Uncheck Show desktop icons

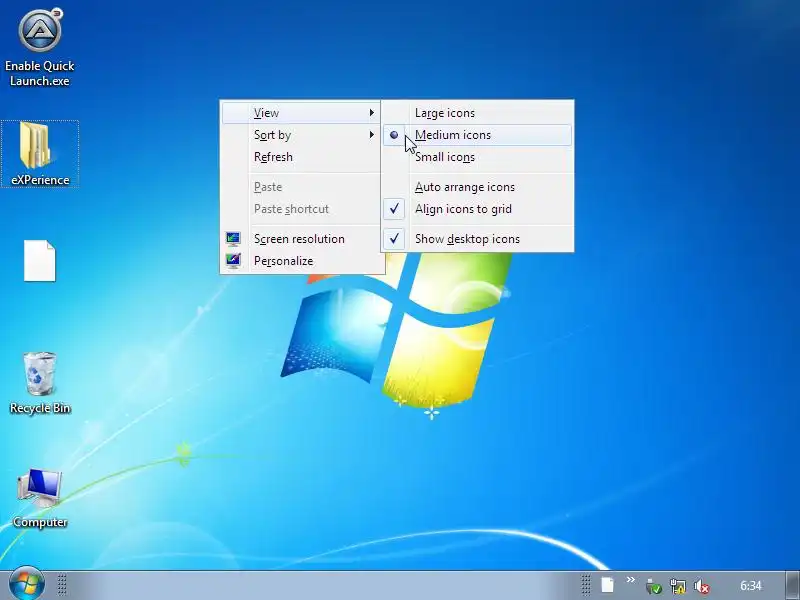click(x=478, y=239)
